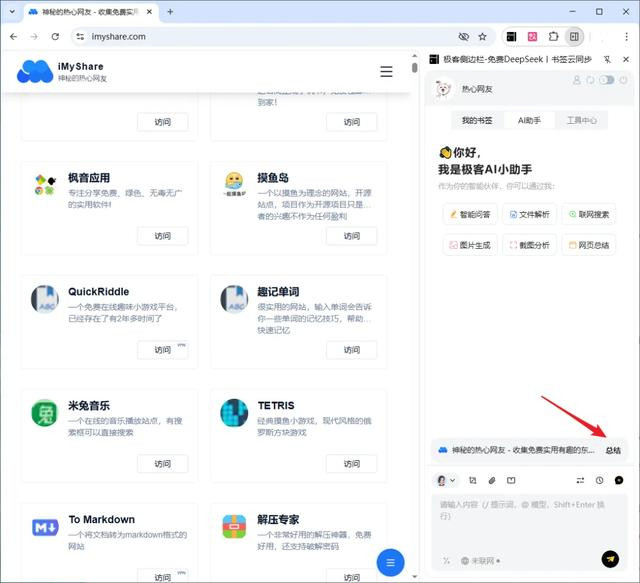Open the Chrome three-dot menu
640x583 pixels.
coord(627,37)
